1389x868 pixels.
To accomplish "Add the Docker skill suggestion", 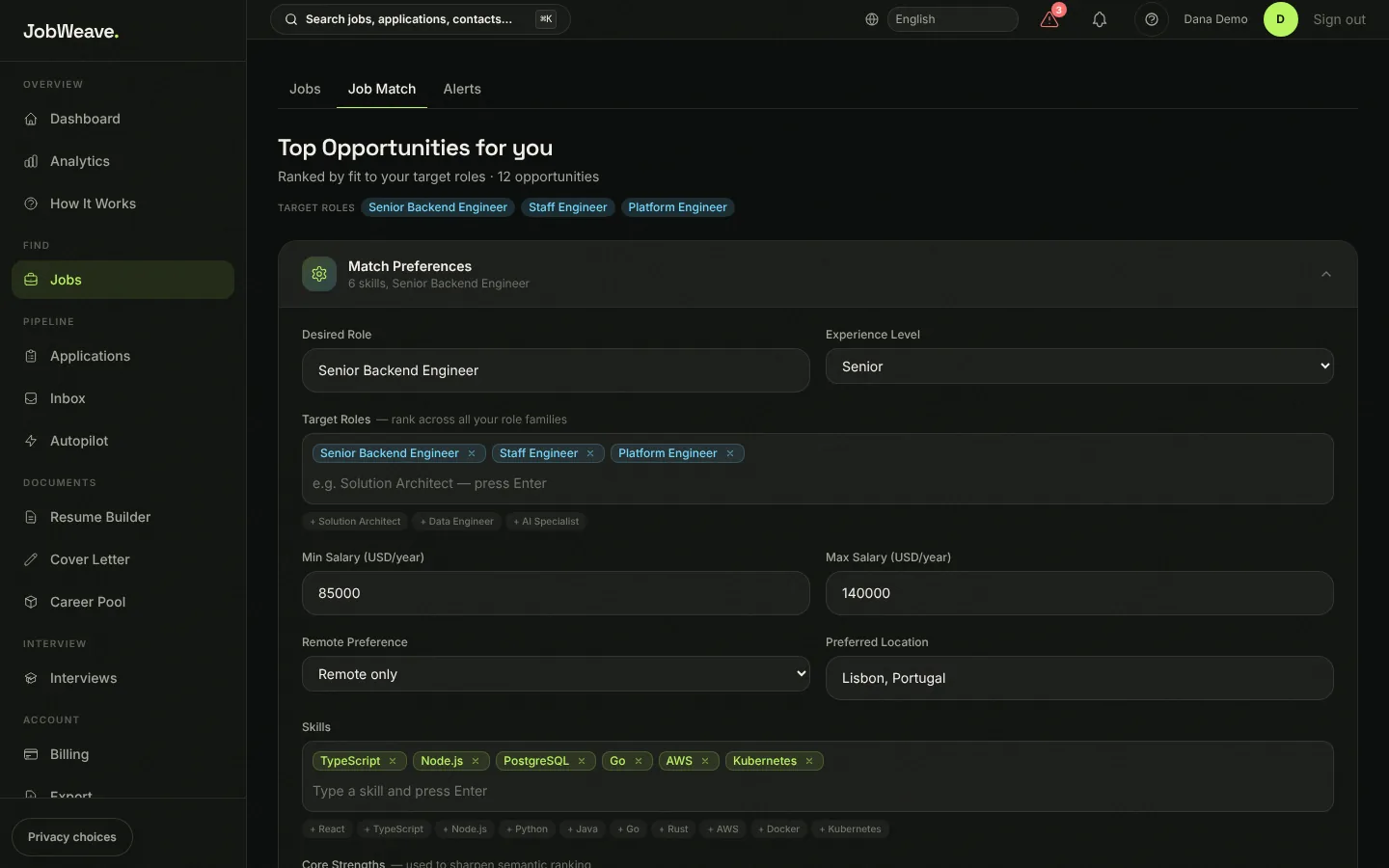I will [x=778, y=829].
